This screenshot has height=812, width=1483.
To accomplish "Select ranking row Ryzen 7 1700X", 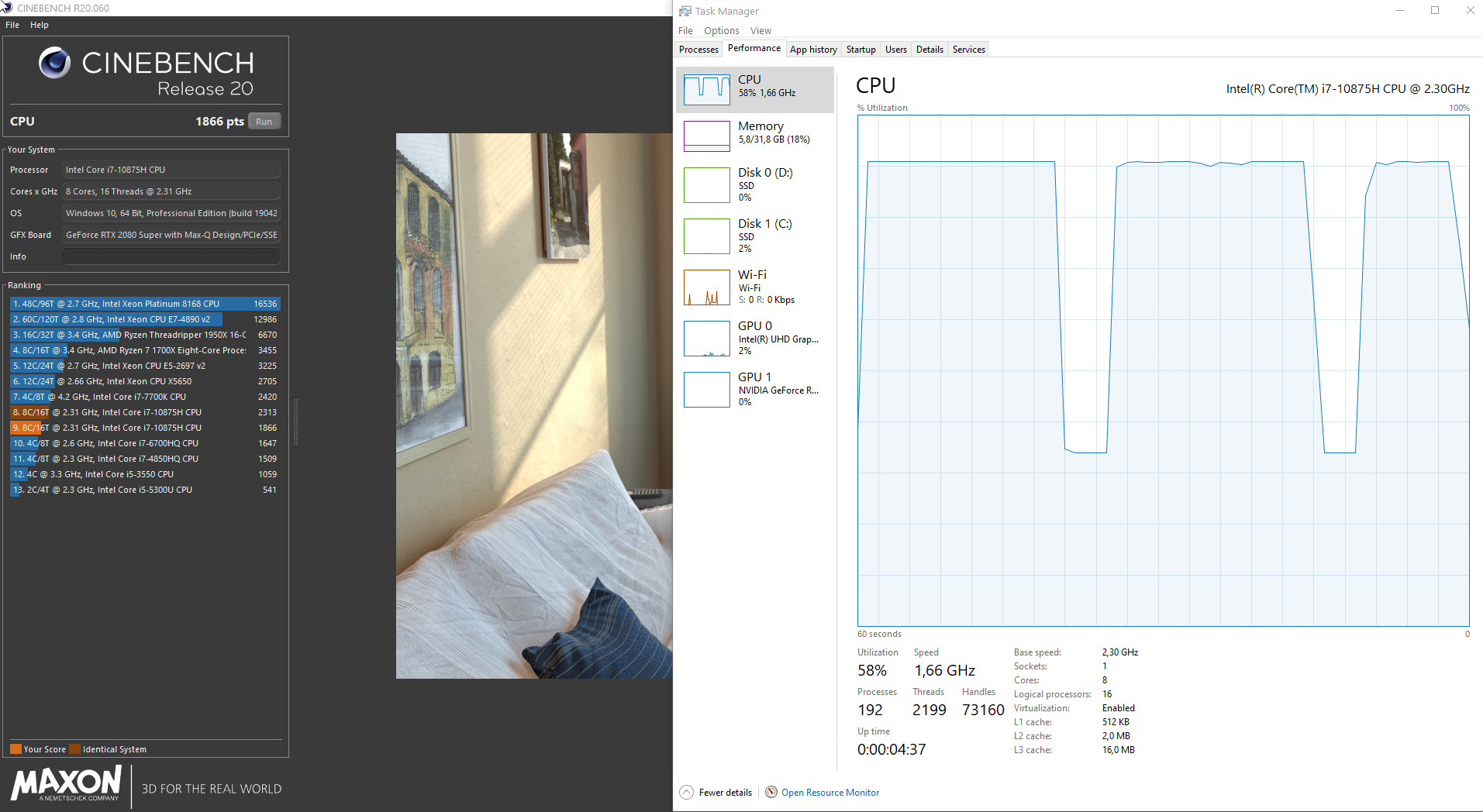I will coord(145,350).
